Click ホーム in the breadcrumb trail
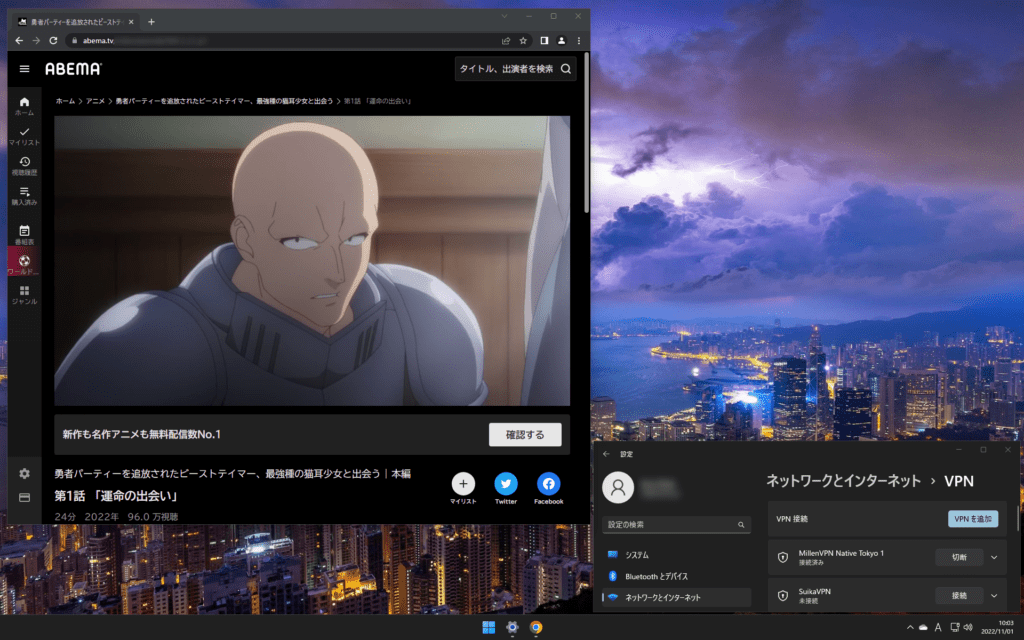The height and width of the screenshot is (640, 1024). (x=65, y=101)
